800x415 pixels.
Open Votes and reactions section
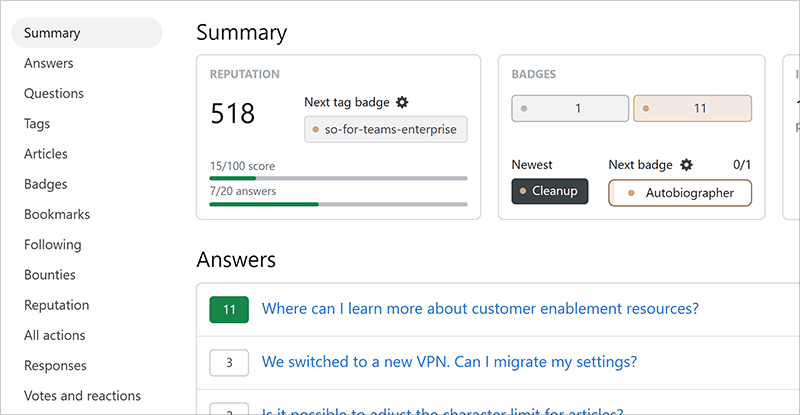click(82, 396)
